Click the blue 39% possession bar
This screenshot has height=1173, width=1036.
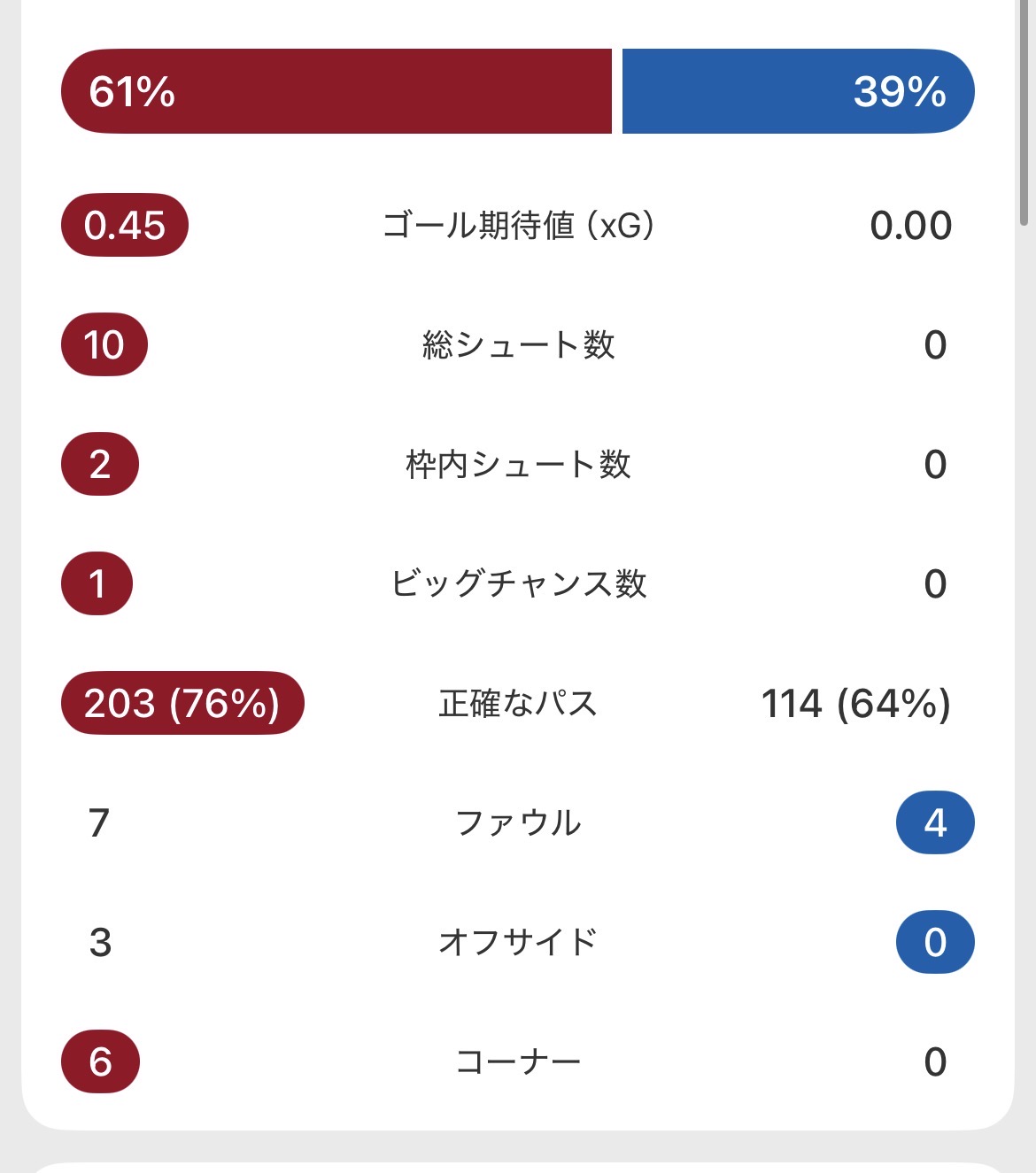(x=797, y=91)
